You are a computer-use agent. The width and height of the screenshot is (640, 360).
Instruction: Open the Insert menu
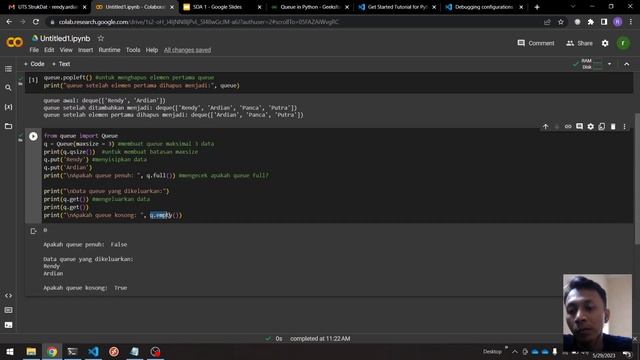pyautogui.click(x=85, y=50)
